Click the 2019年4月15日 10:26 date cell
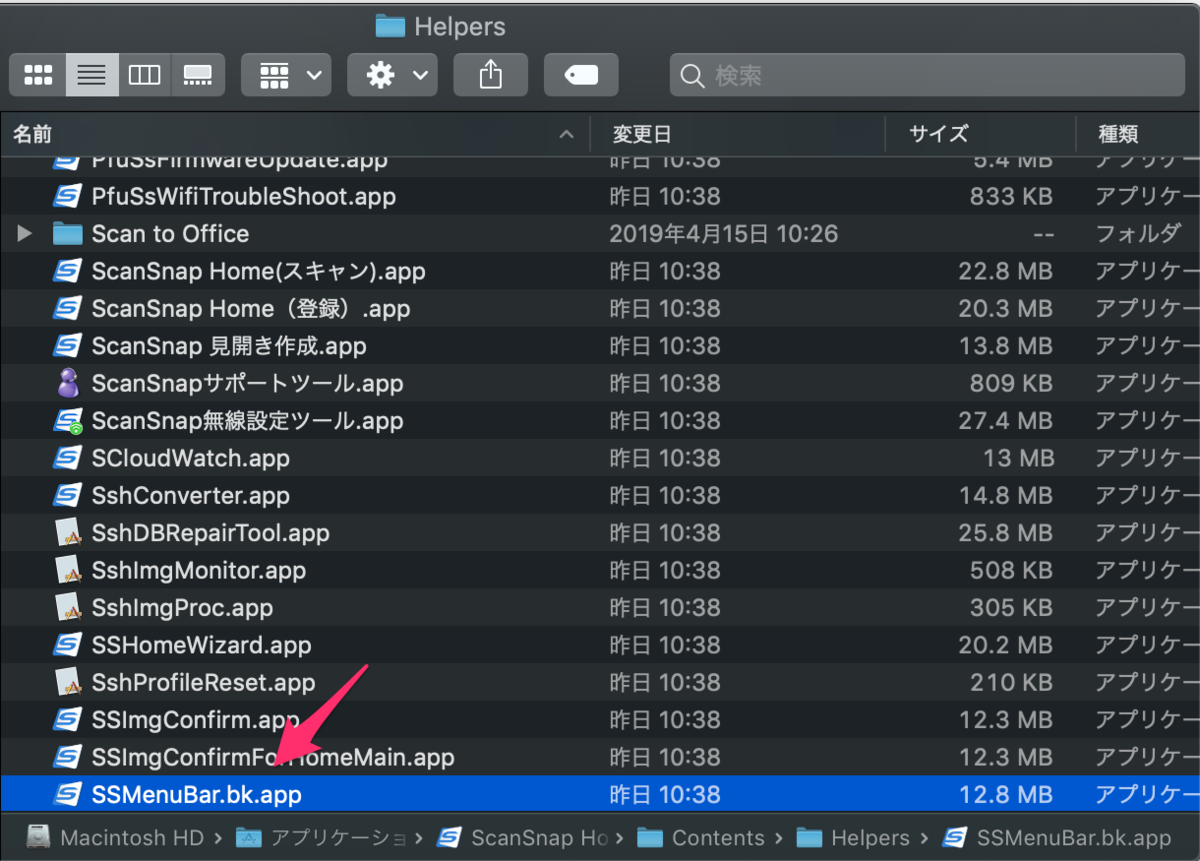1200x861 pixels. click(x=724, y=234)
